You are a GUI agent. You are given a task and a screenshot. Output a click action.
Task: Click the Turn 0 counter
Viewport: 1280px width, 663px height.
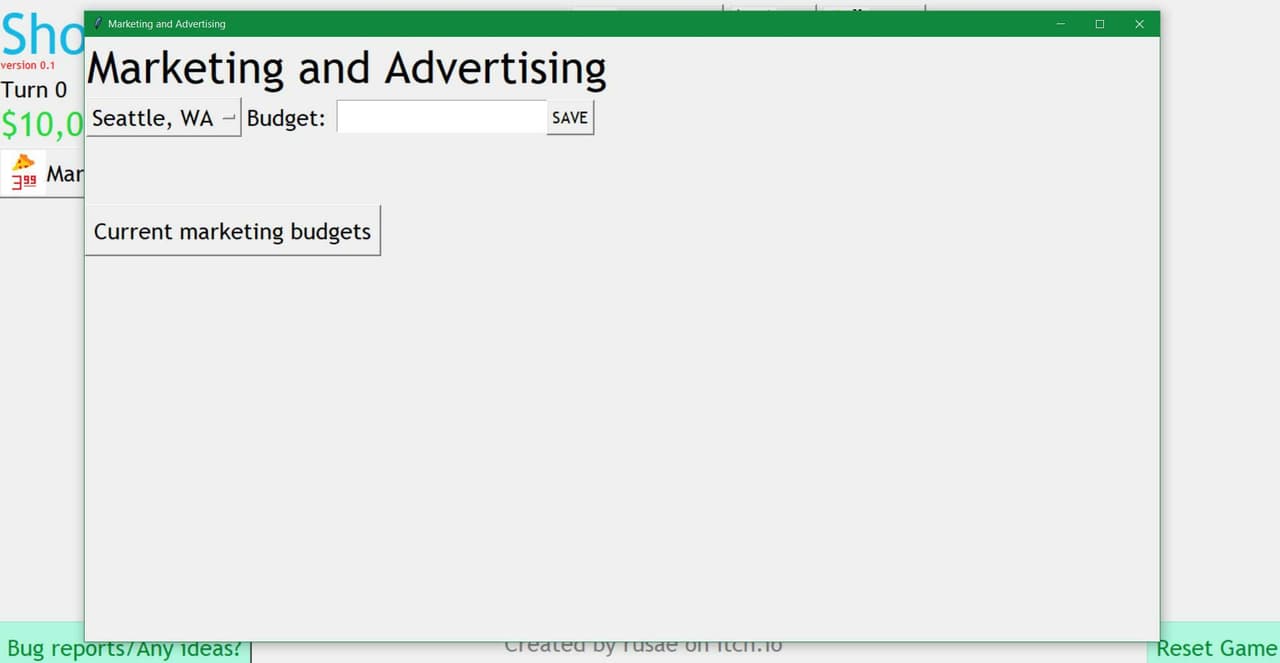34,90
